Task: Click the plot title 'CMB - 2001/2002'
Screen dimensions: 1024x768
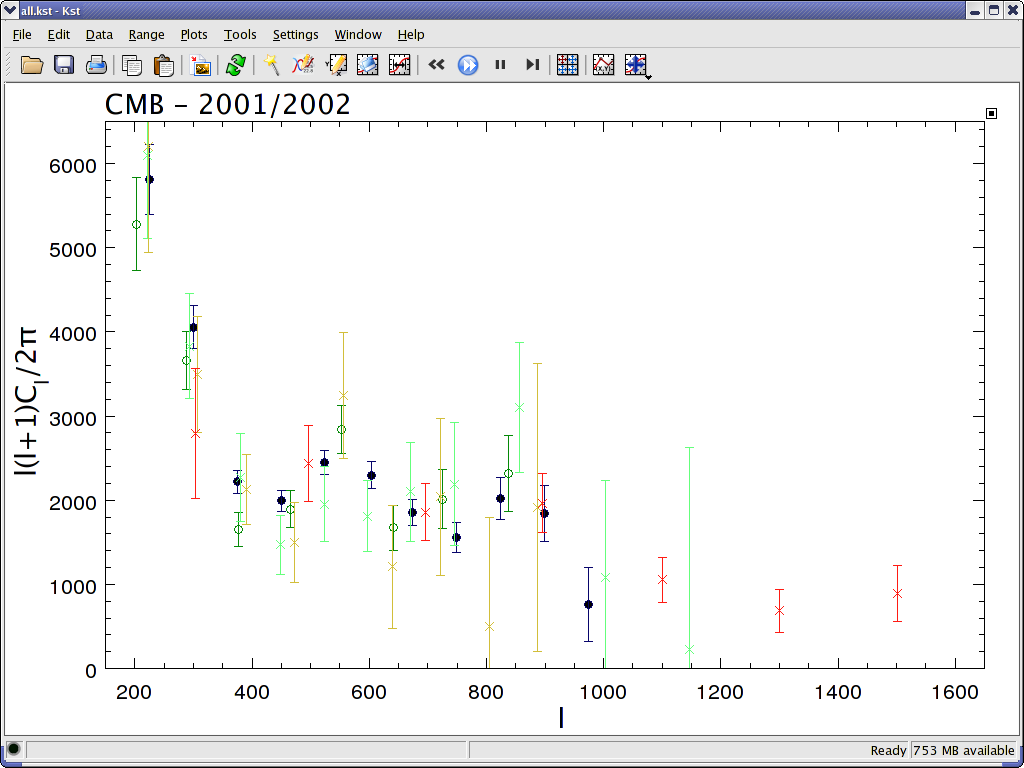Action: coord(228,105)
